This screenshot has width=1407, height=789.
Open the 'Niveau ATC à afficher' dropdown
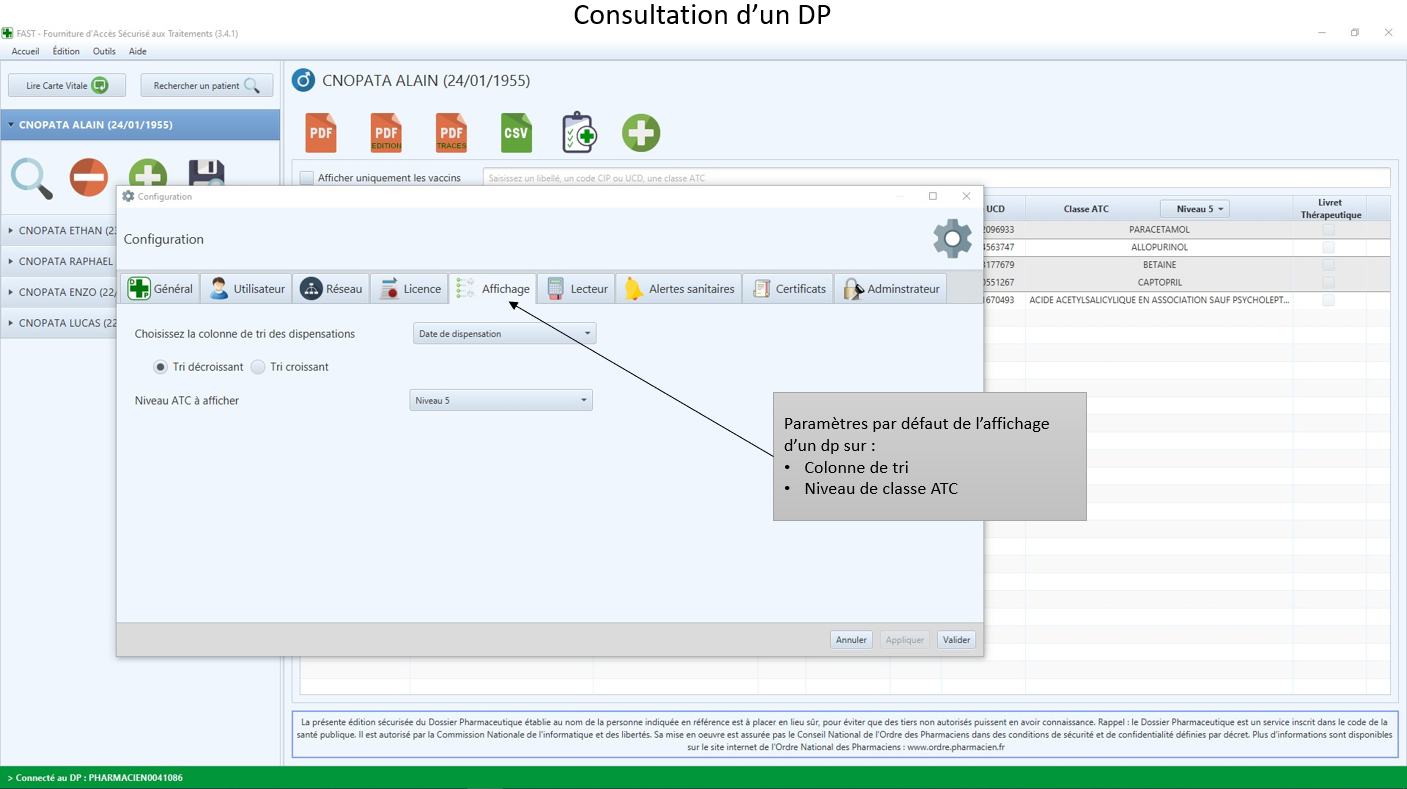(x=501, y=400)
